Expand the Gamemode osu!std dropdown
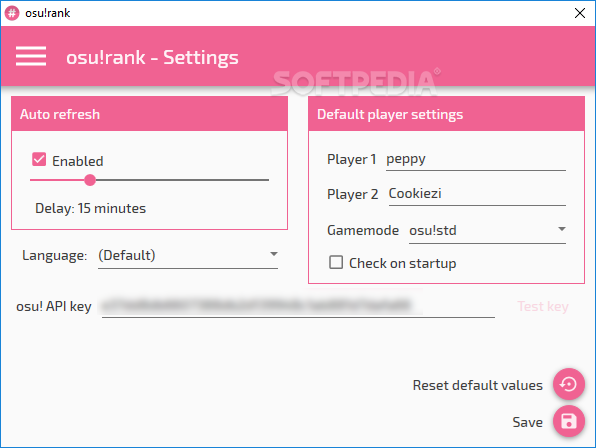The height and width of the screenshot is (448, 596). (487, 231)
